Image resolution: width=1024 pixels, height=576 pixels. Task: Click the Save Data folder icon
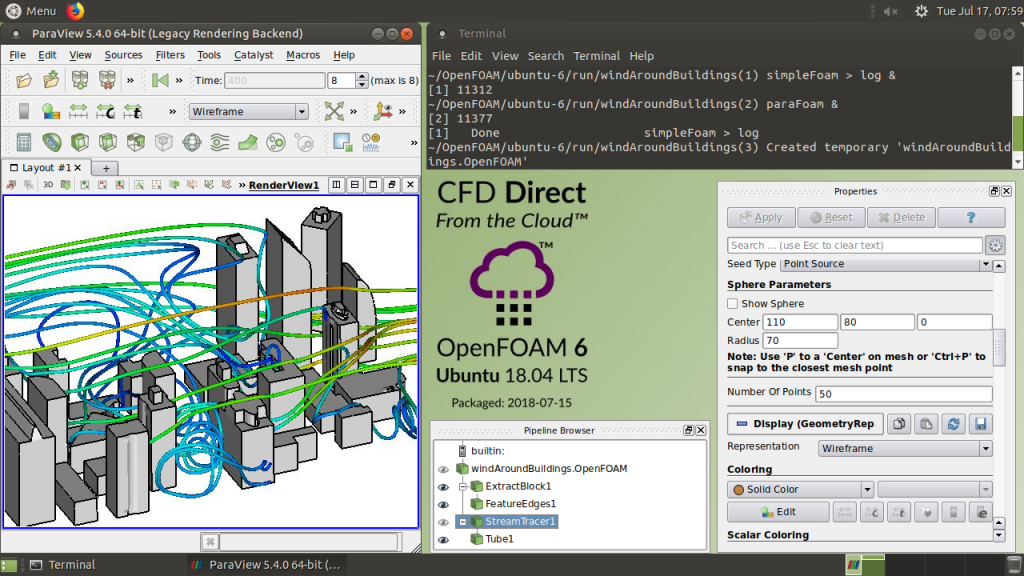(51, 80)
